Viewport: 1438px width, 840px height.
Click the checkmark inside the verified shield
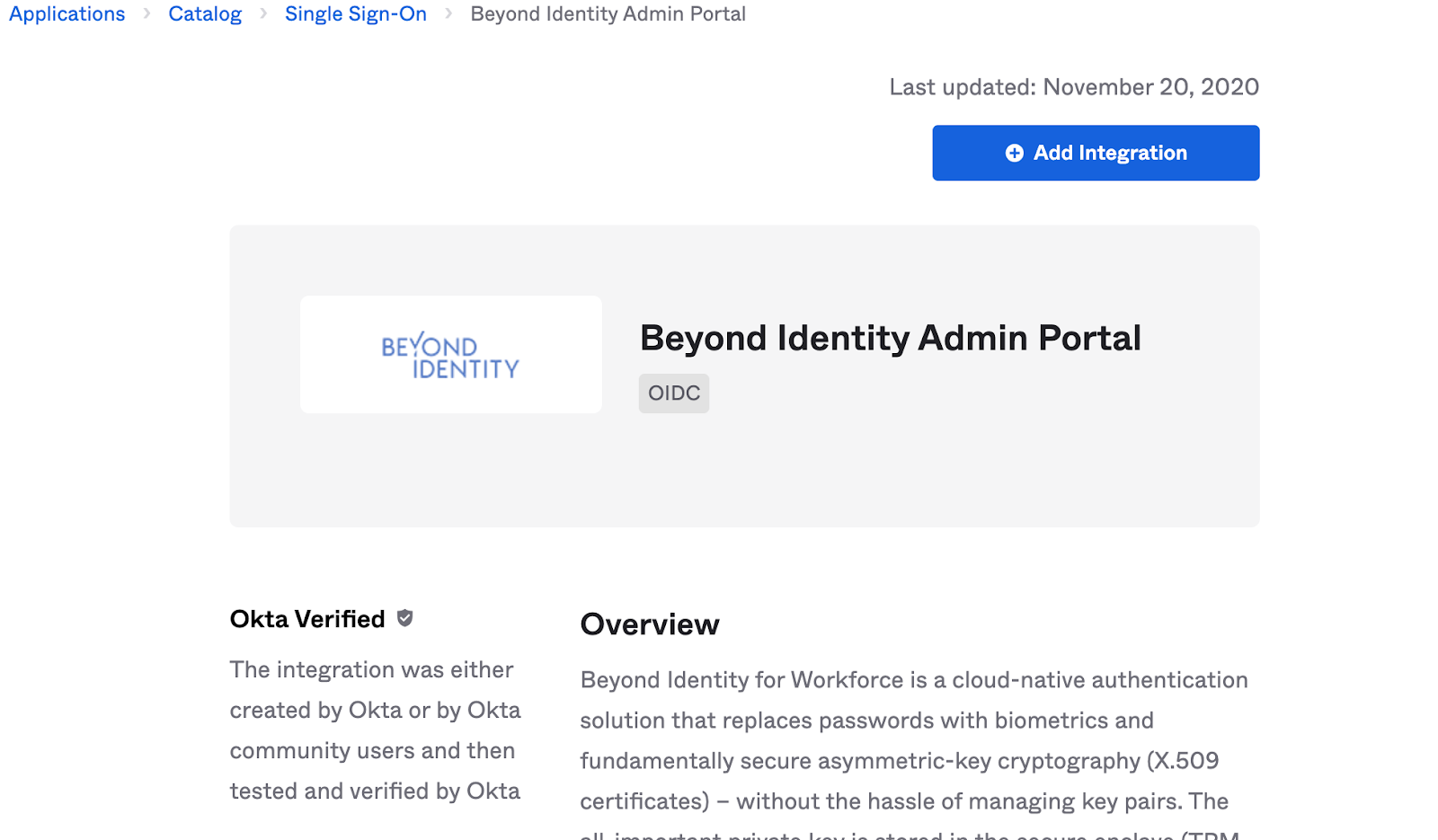pos(404,617)
